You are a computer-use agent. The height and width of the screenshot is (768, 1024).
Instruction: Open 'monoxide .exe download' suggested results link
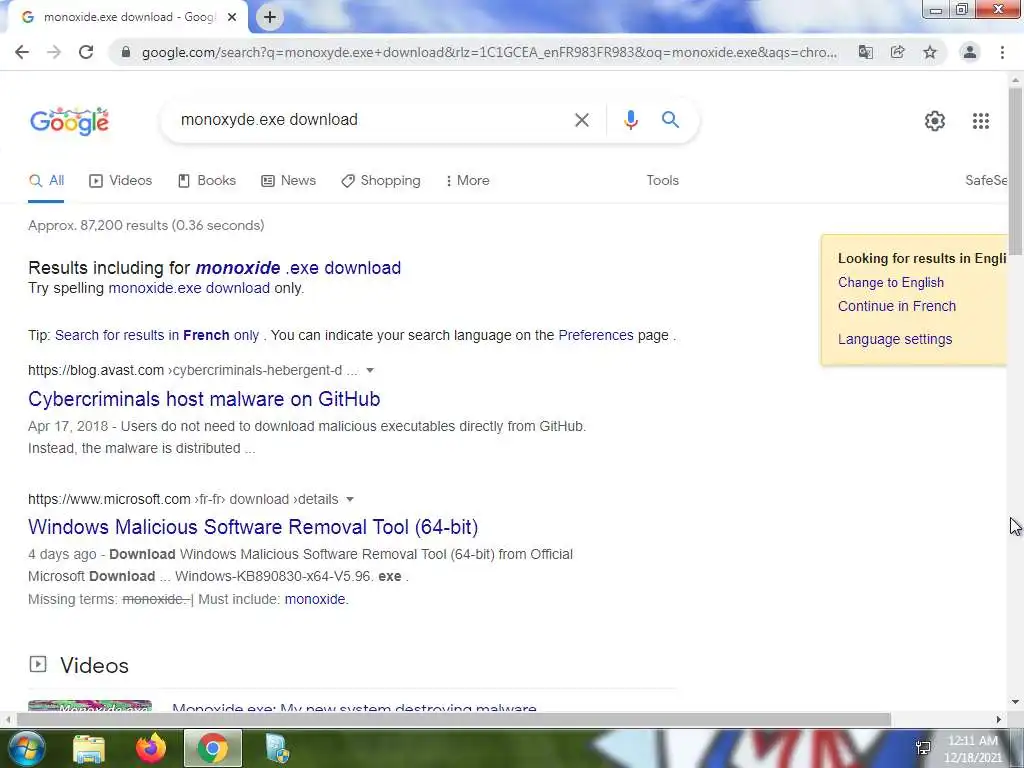298,268
